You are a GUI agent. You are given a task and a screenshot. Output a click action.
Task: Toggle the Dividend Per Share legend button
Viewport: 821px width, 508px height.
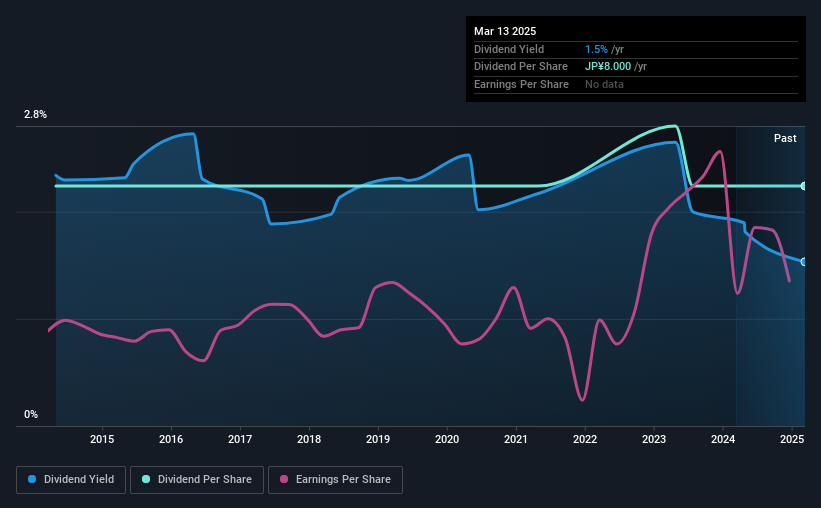point(197,480)
